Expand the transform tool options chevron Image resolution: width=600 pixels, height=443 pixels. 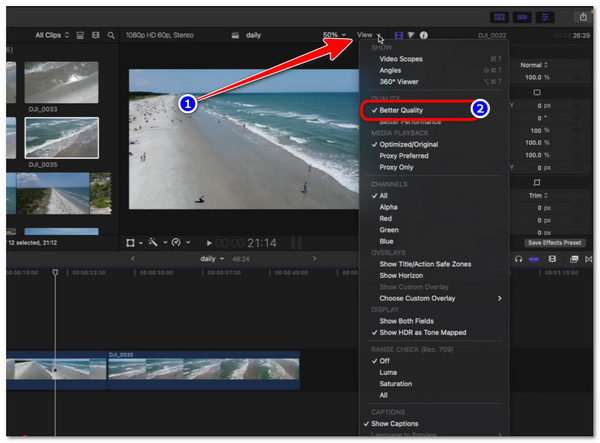(141, 243)
